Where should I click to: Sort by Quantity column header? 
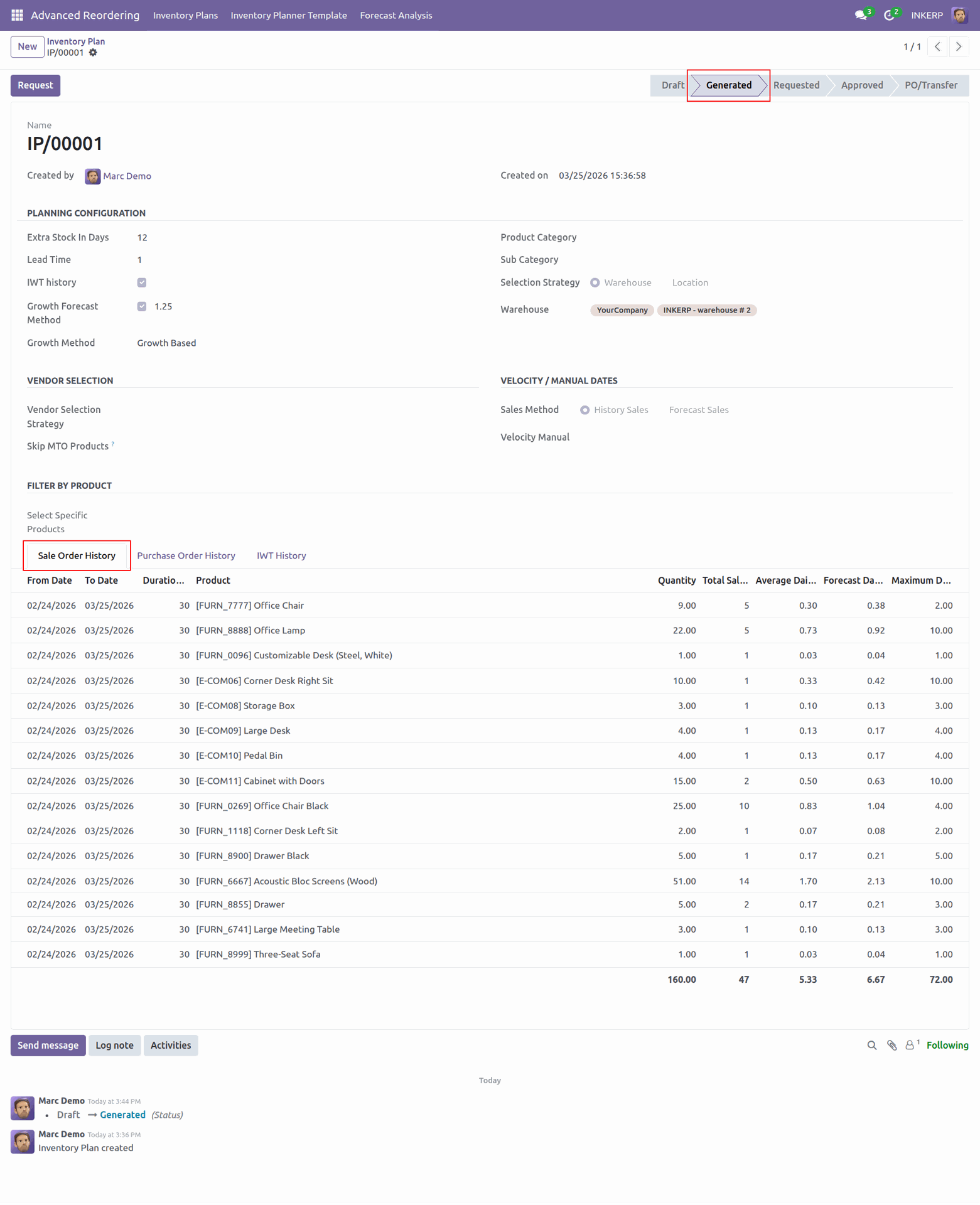(x=676, y=581)
